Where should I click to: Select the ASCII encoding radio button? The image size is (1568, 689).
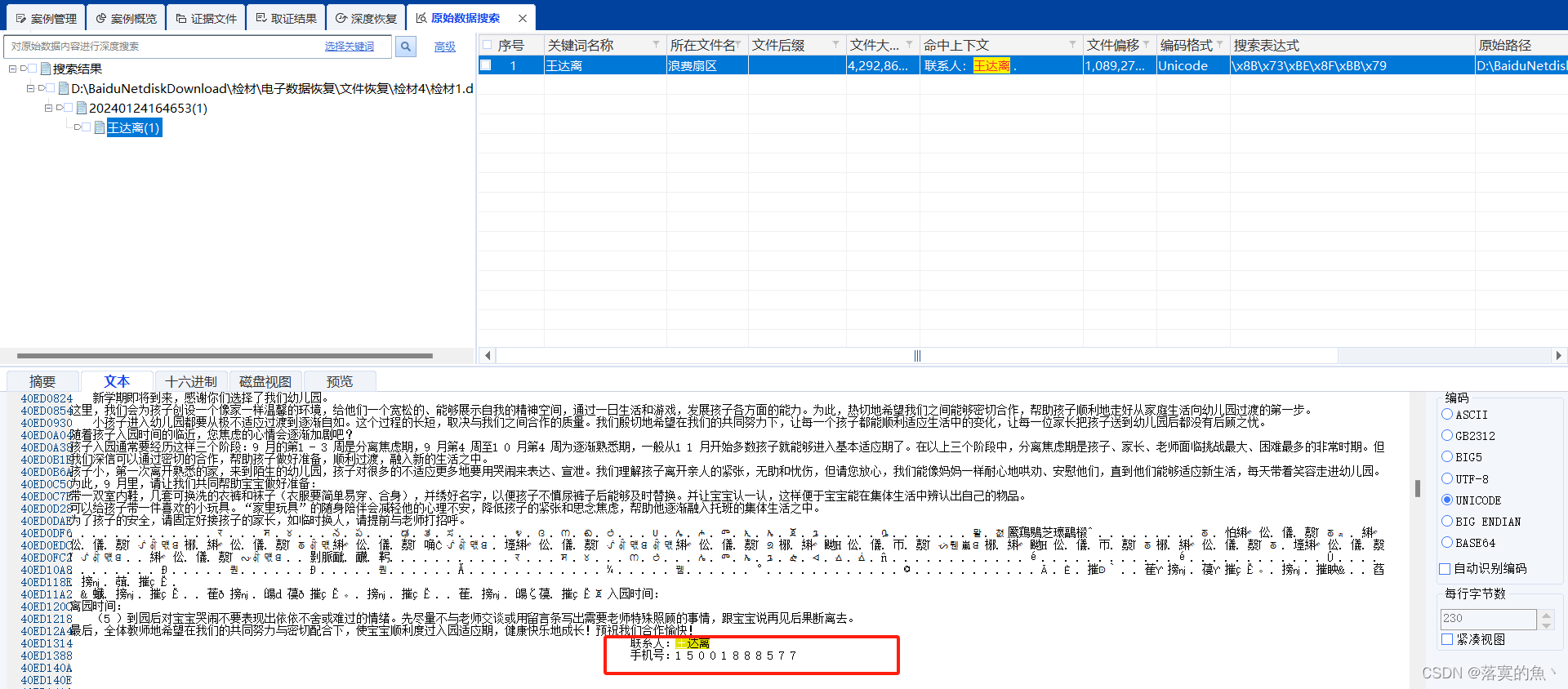(x=1447, y=415)
